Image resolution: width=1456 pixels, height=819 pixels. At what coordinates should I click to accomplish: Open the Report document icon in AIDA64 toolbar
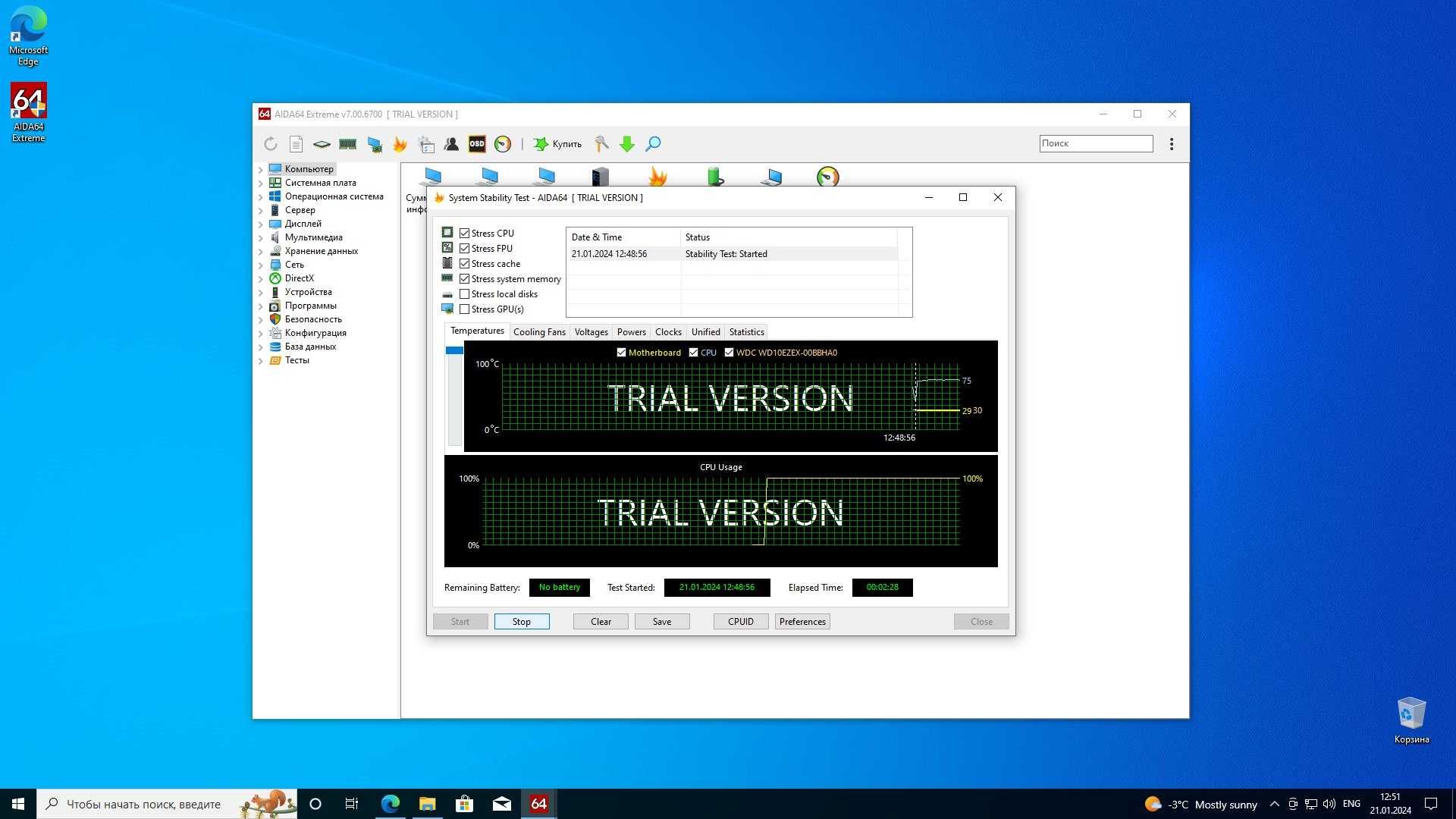pyautogui.click(x=297, y=144)
